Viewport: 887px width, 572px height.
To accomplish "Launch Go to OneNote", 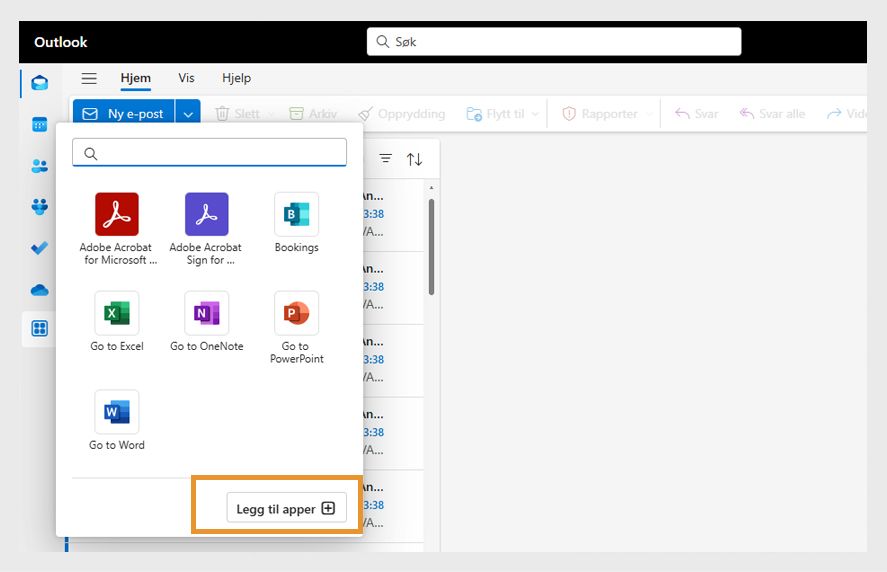I will click(206, 321).
